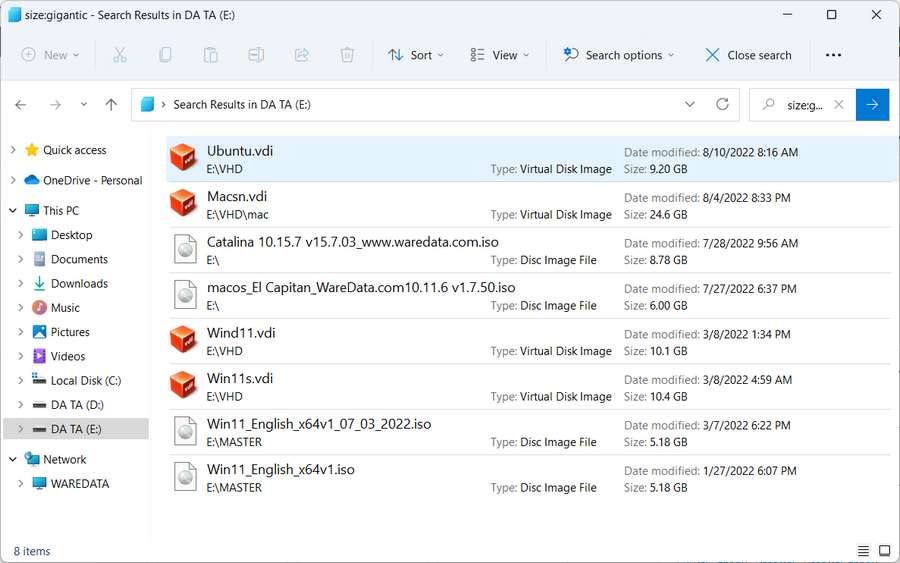
Task: Click the Win11_English_x64v1.iso file icon
Action: 185,476
